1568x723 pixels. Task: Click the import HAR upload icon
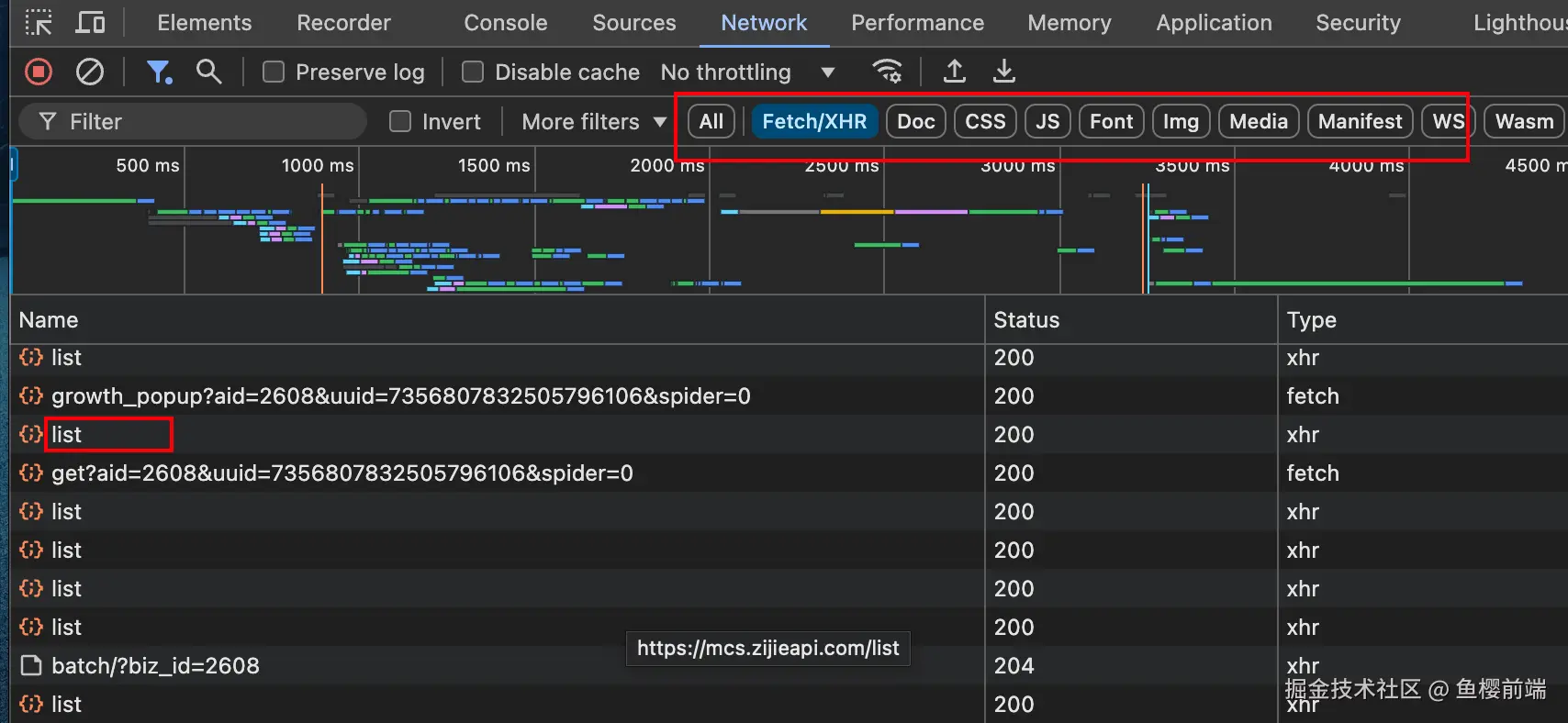955,72
